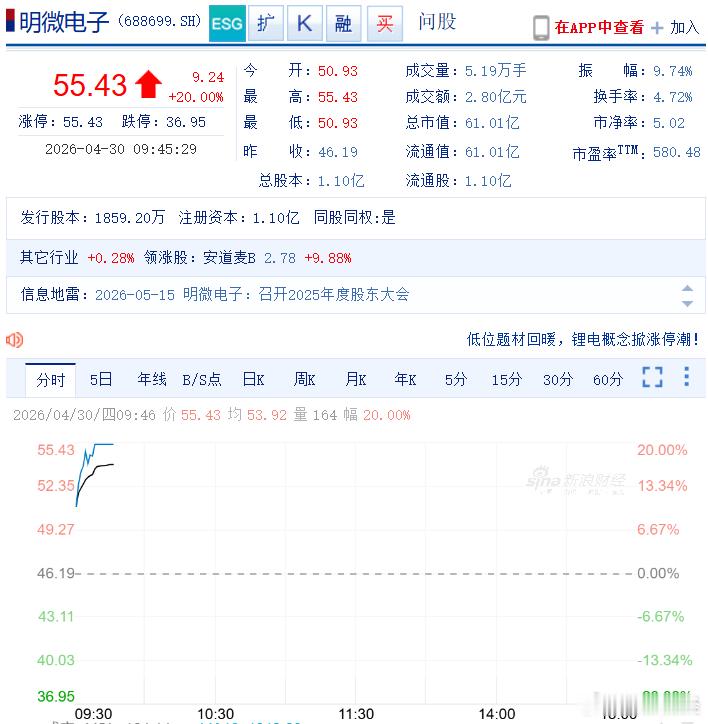The image size is (708, 724).
Task: Select the 分时 chart tab
Action: 50,380
